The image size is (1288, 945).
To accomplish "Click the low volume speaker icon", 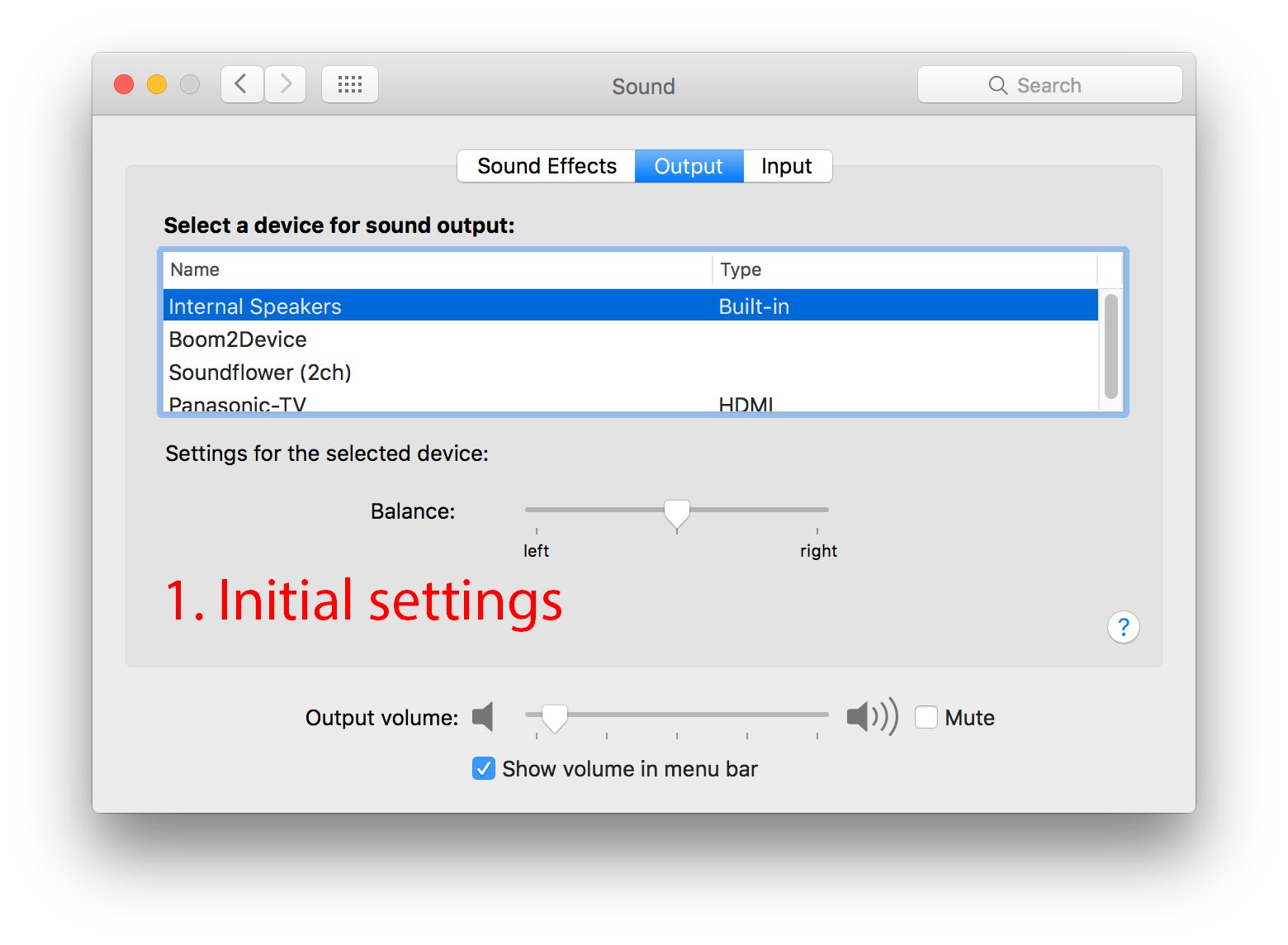I will [x=483, y=716].
